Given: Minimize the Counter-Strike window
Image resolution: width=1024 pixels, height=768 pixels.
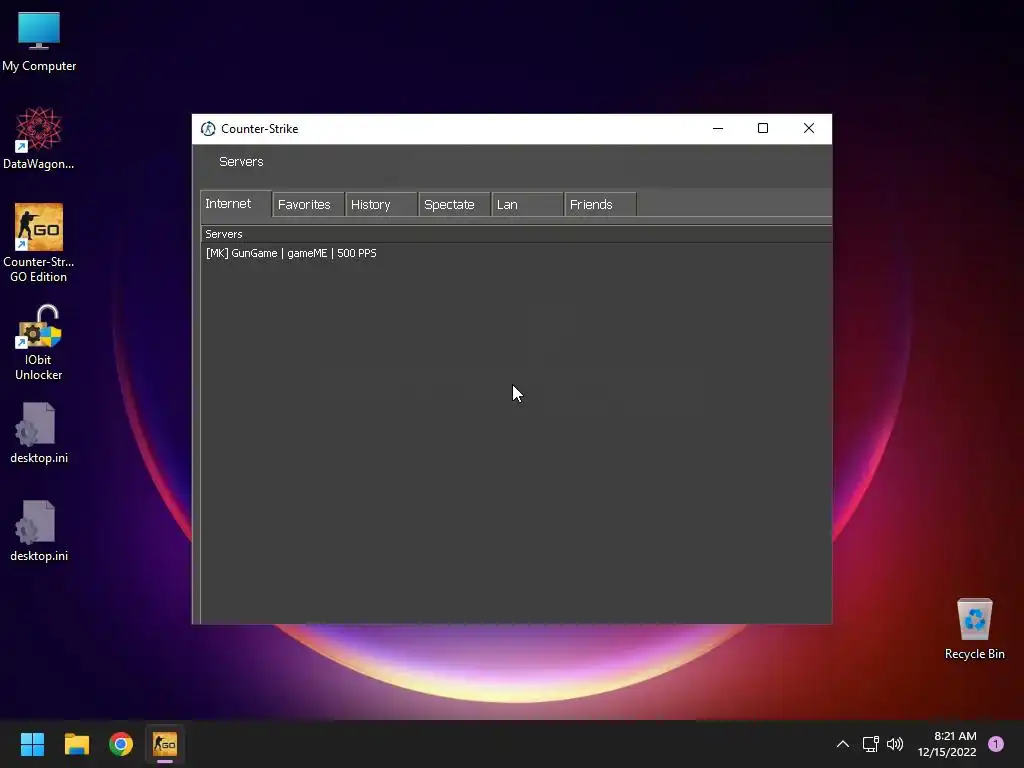Looking at the screenshot, I should 718,129.
